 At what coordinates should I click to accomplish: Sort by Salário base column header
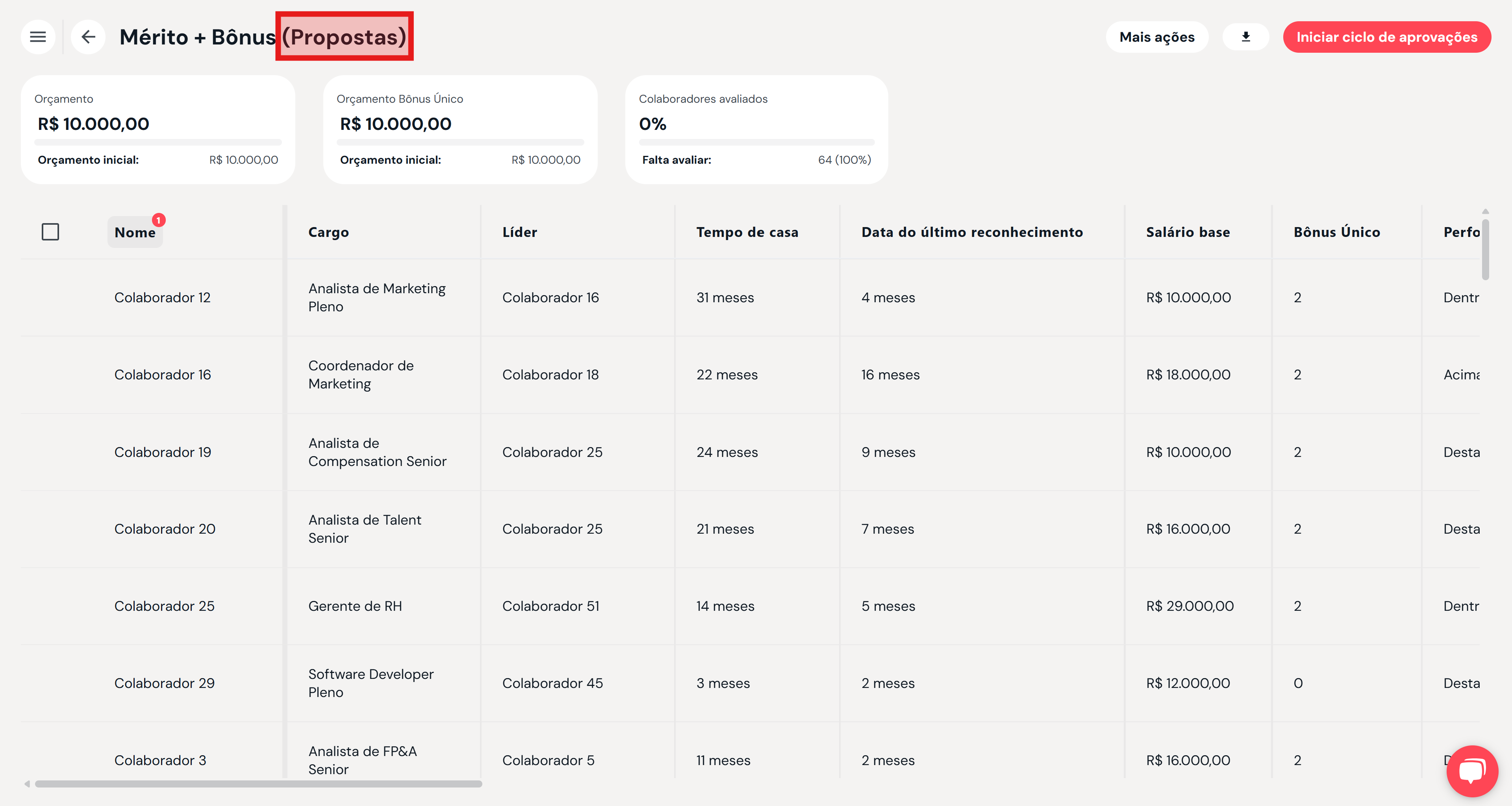click(x=1188, y=232)
